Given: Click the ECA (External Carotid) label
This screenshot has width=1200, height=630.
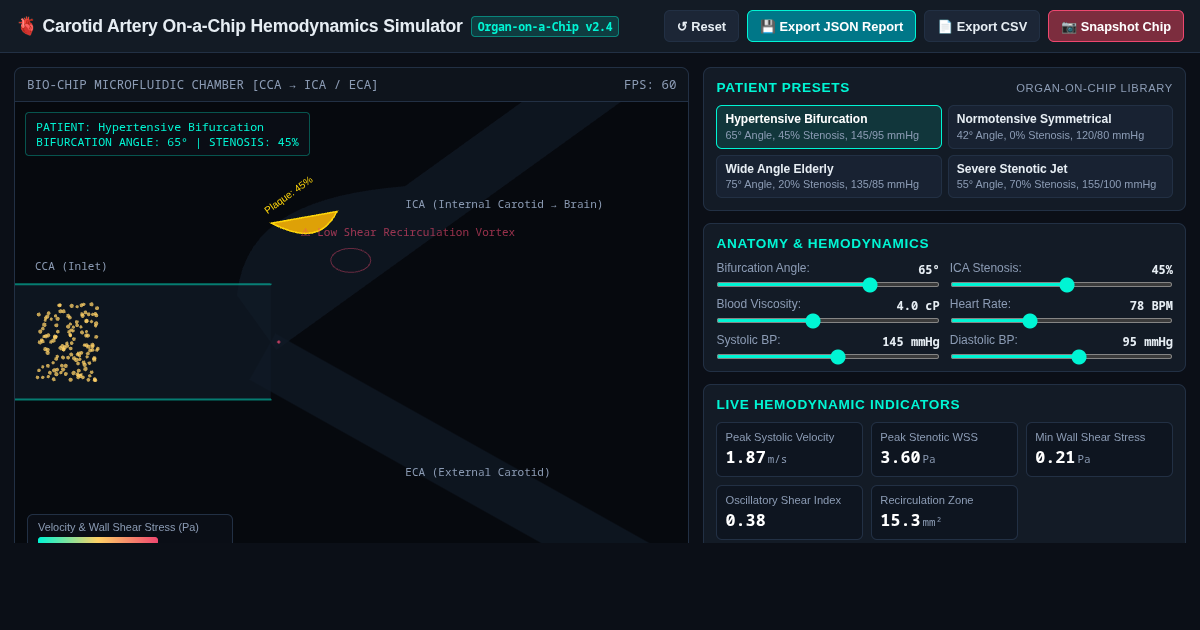Looking at the screenshot, I should [x=478, y=472].
